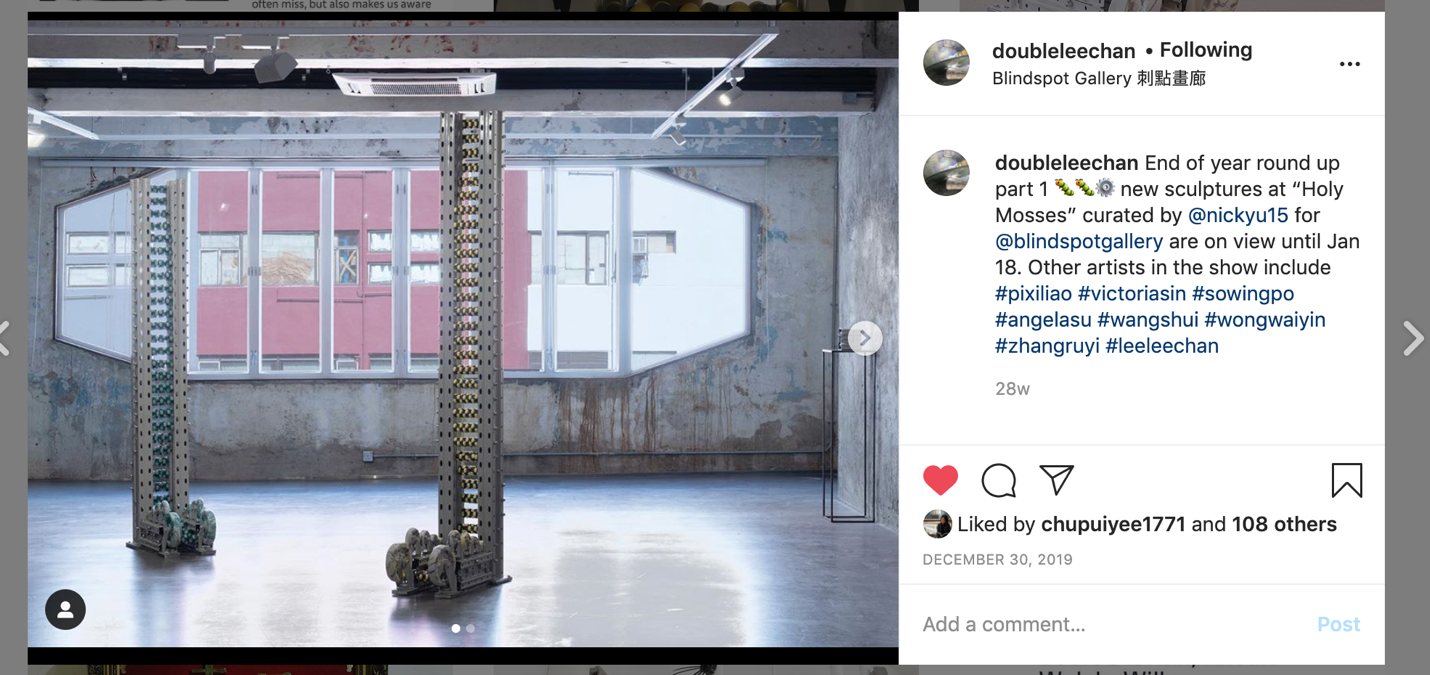This screenshot has width=1430, height=675.
Task: Go to previous post arrow
Action: (5, 338)
